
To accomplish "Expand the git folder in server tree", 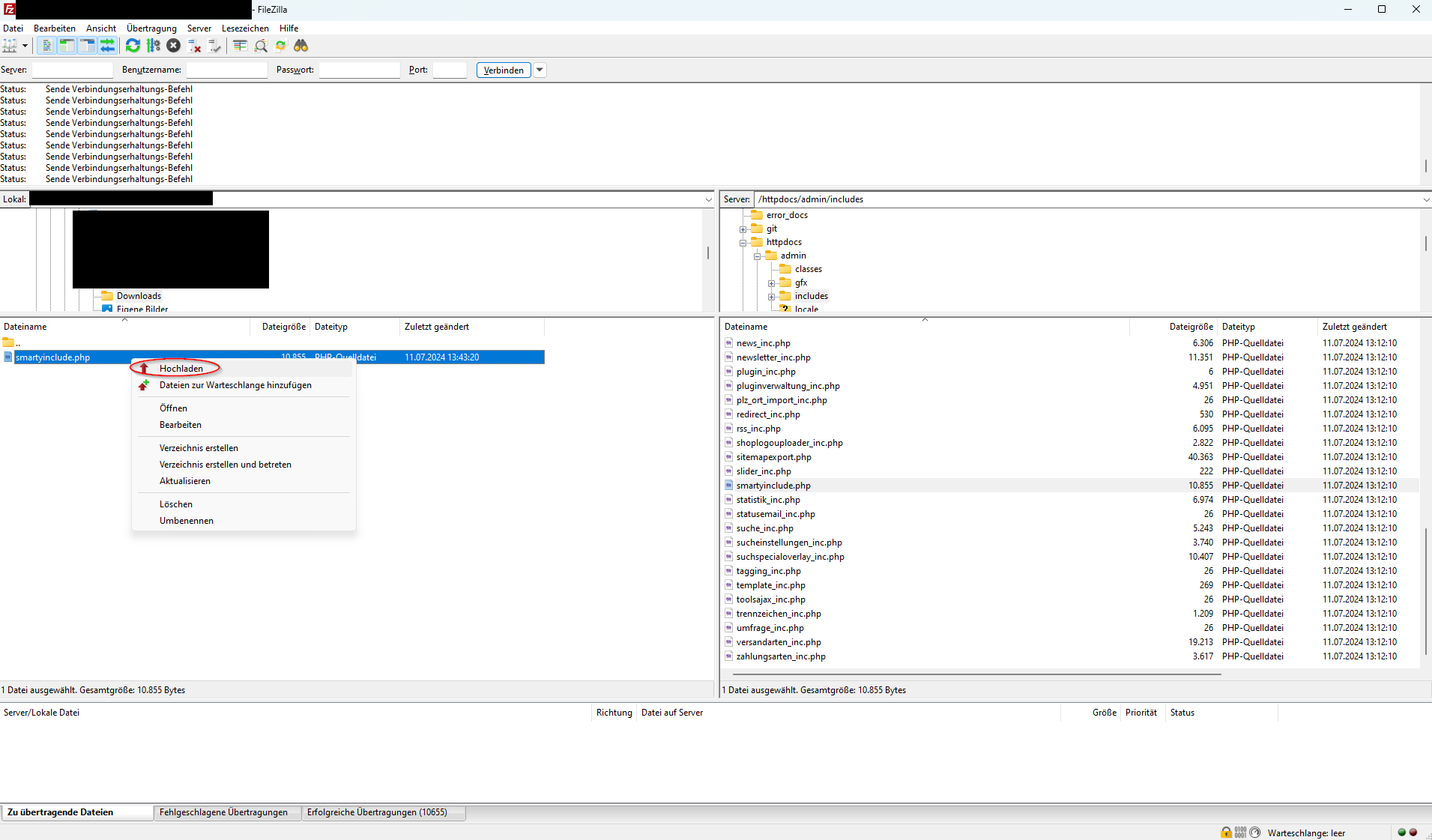I will [x=743, y=229].
